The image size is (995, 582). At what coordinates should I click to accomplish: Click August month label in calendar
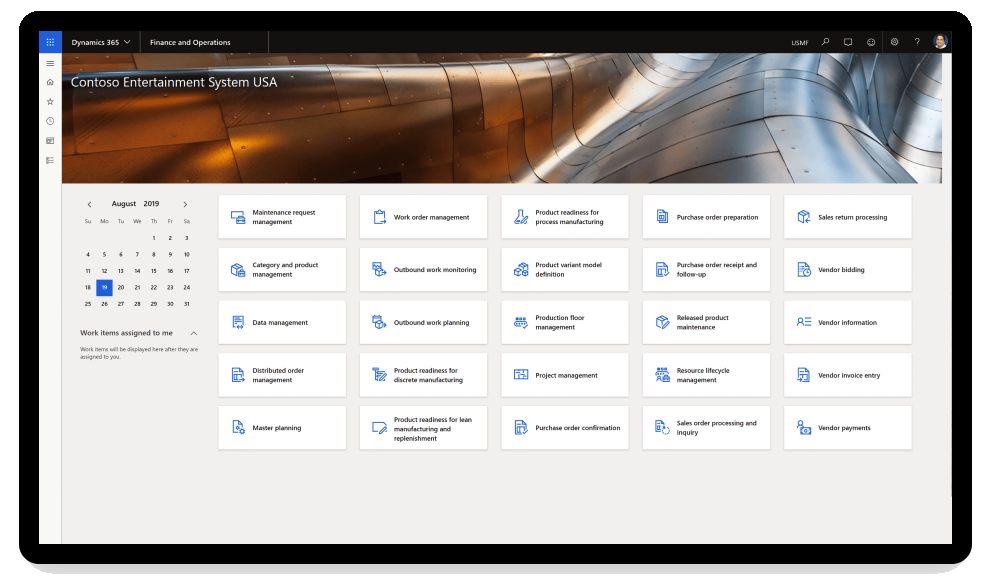[x=124, y=204]
